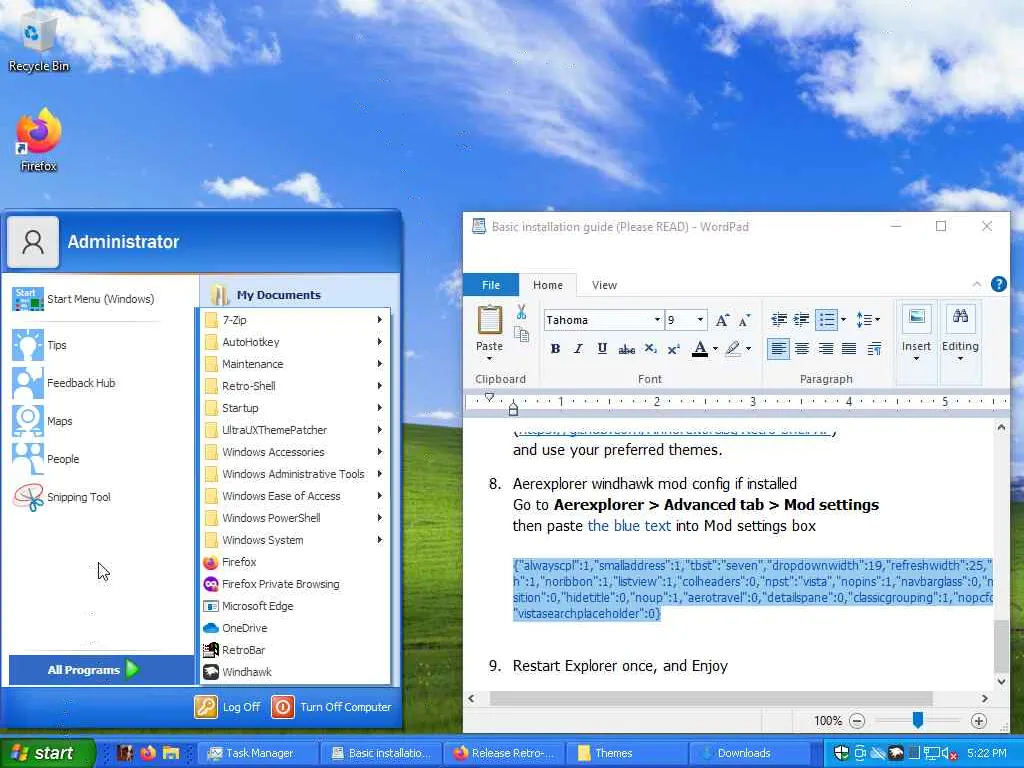Open the Tahoma font family dropdown

coord(658,319)
